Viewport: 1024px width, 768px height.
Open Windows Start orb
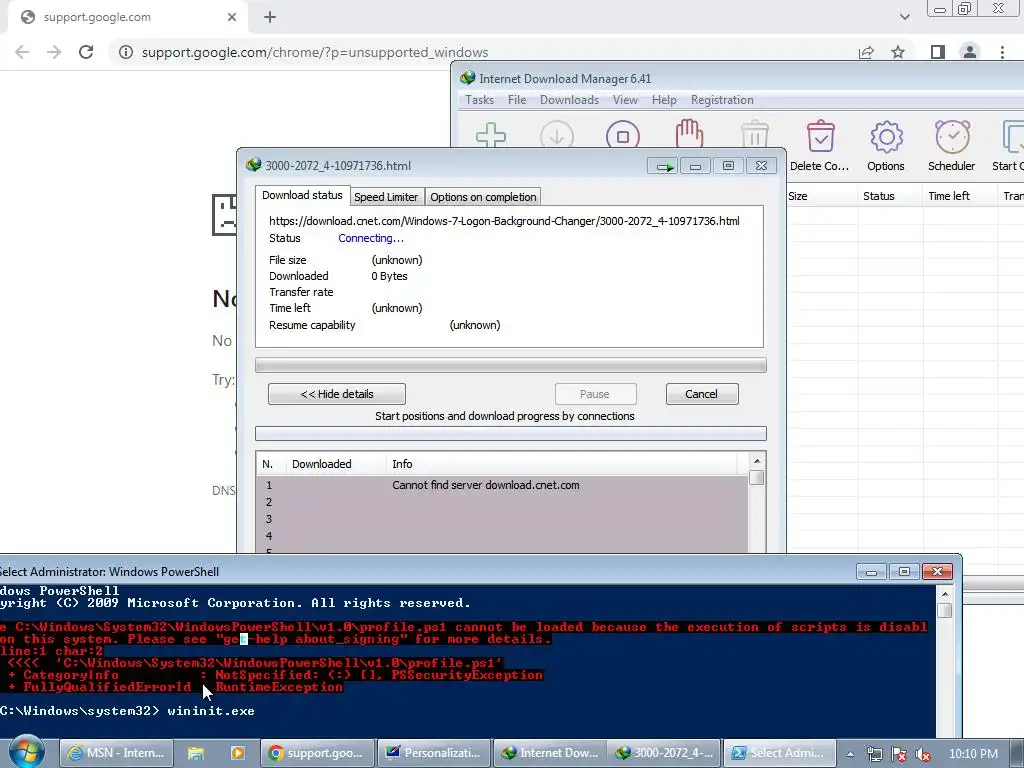click(x=26, y=751)
